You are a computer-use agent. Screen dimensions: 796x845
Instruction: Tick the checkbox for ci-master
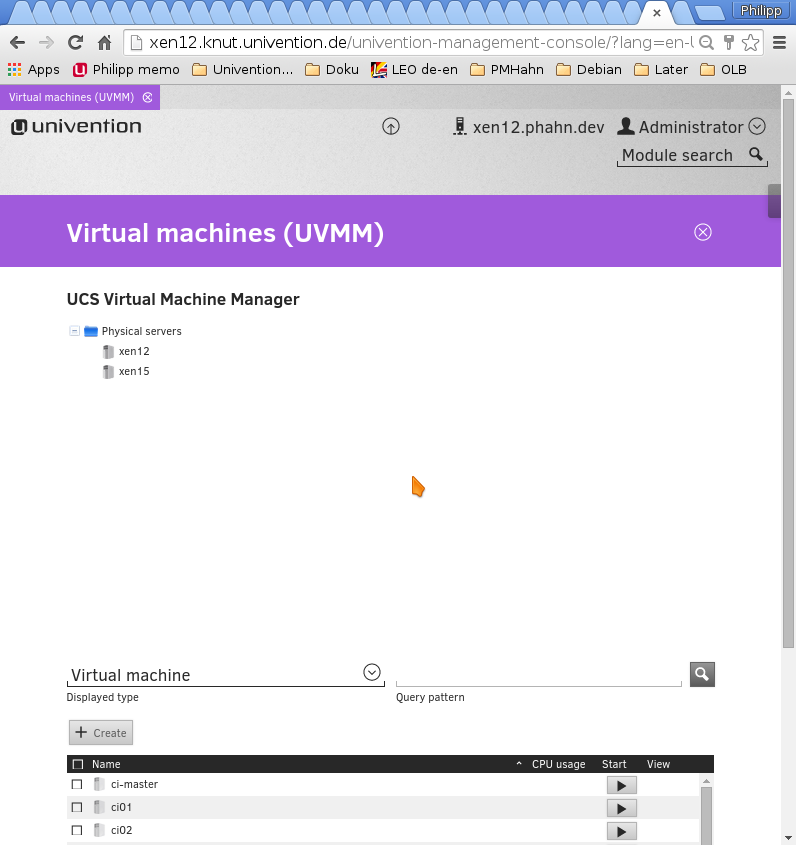click(77, 785)
